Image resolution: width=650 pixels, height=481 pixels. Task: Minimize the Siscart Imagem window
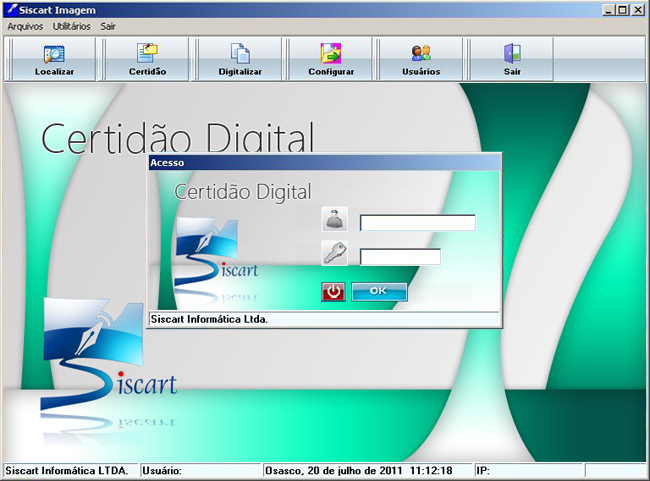[x=608, y=10]
